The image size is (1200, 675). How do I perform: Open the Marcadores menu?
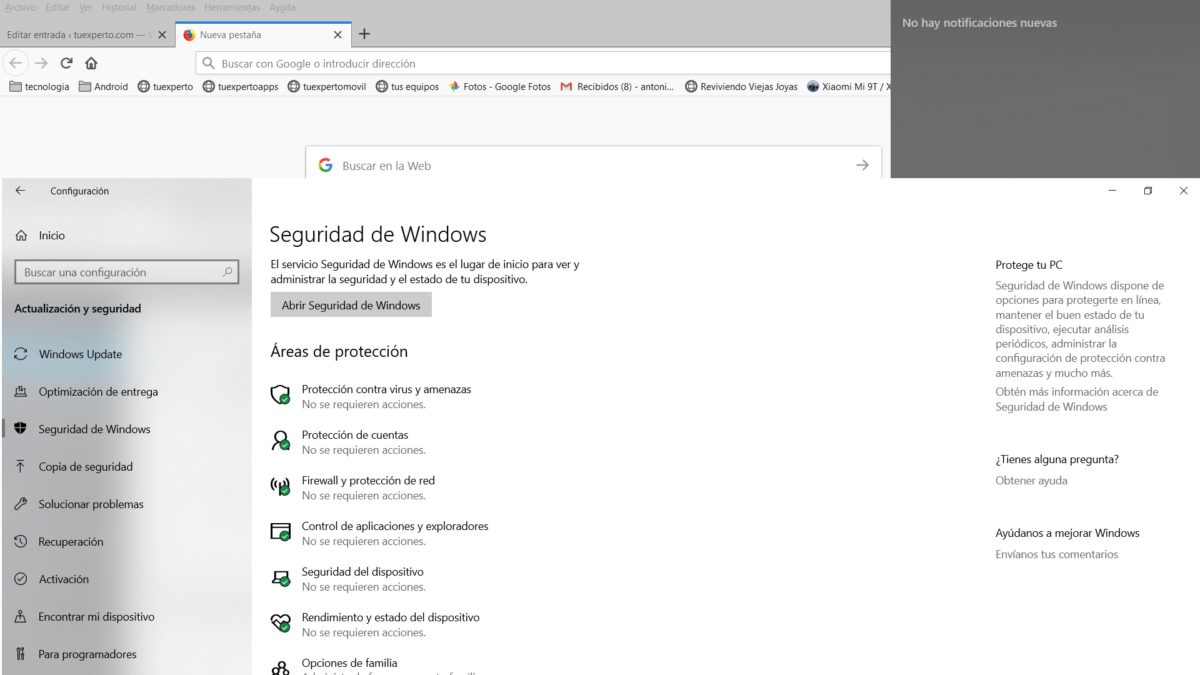[x=170, y=7]
